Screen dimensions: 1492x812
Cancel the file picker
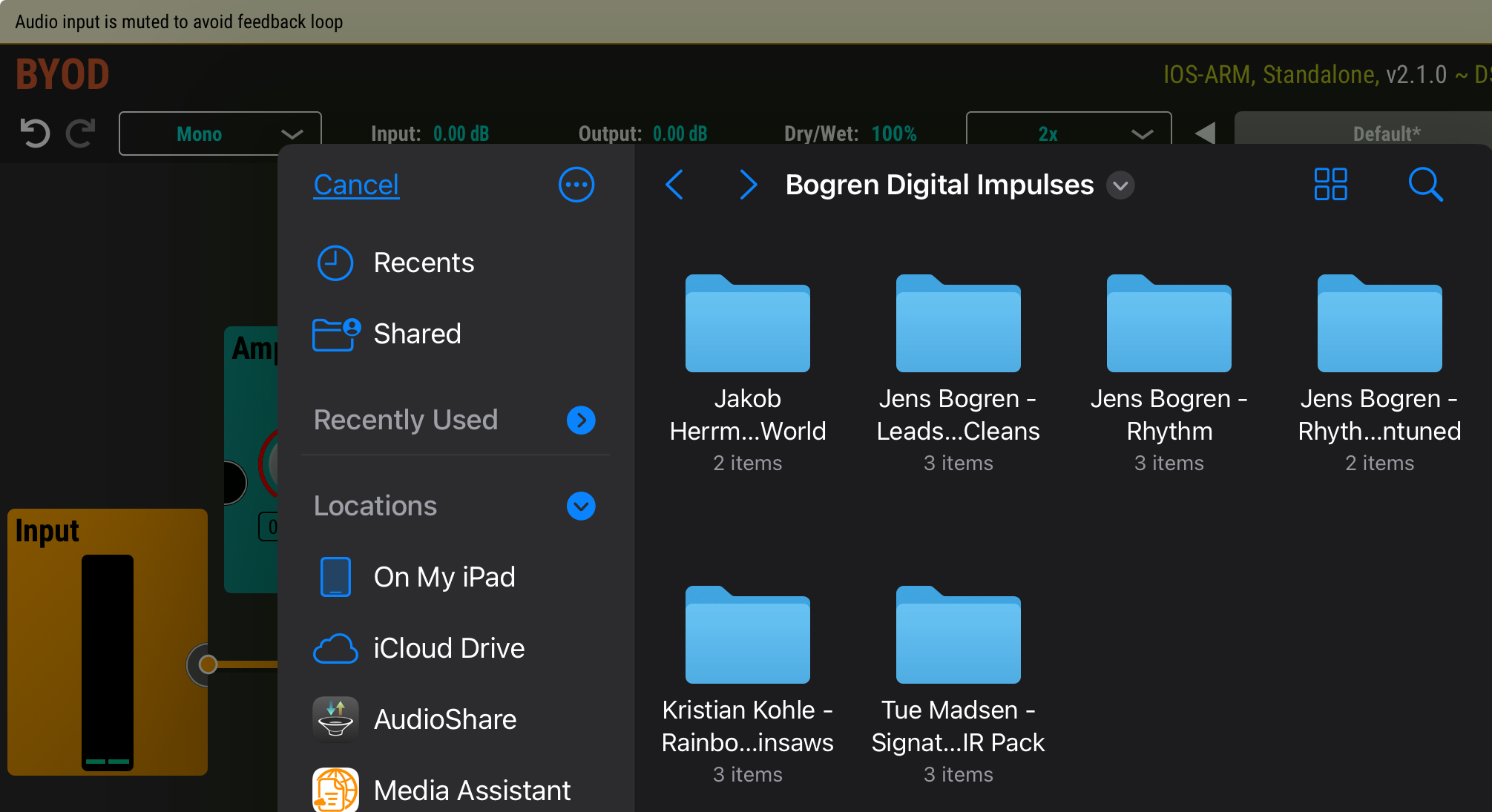point(356,185)
